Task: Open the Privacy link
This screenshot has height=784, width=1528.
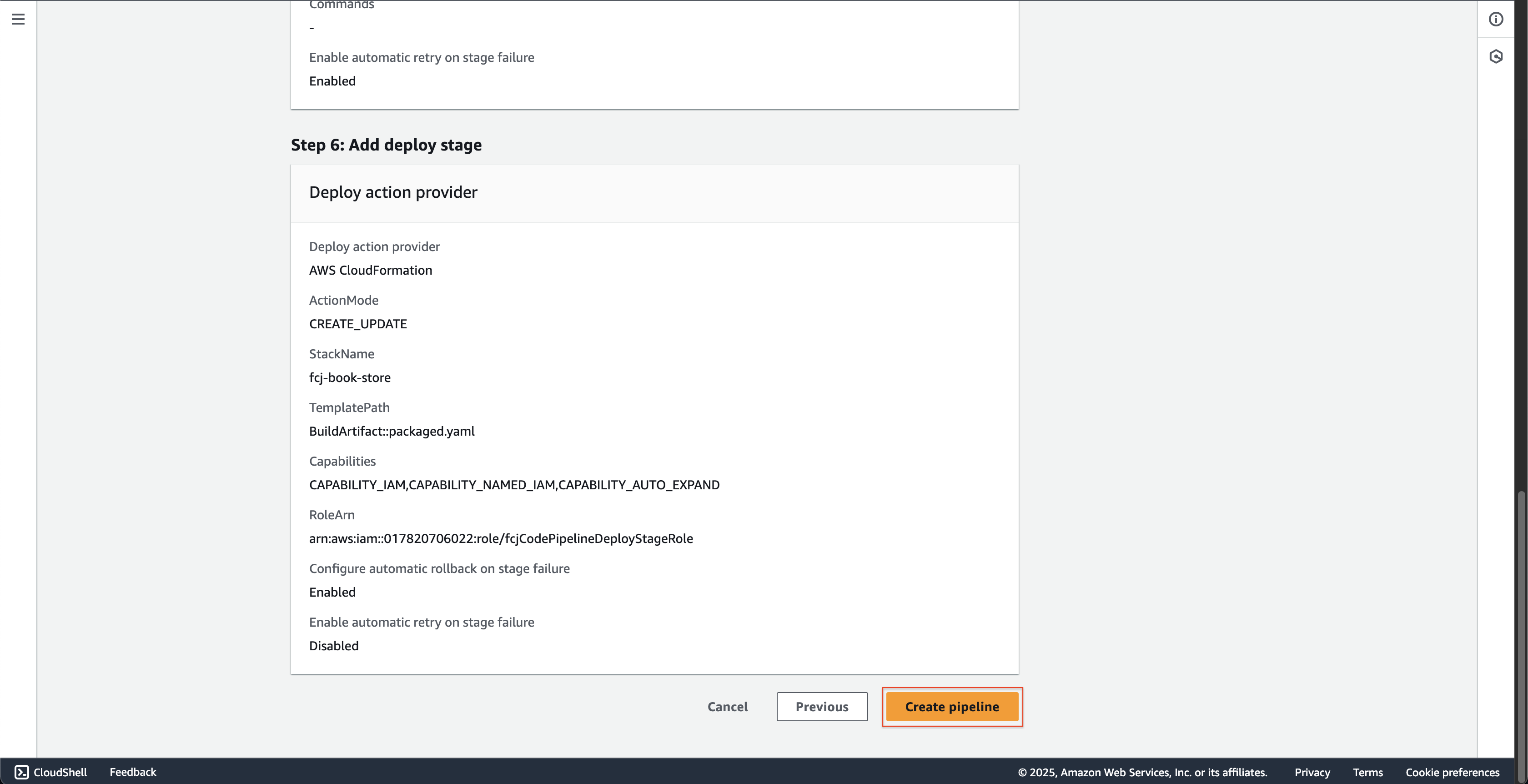Action: click(x=1312, y=772)
